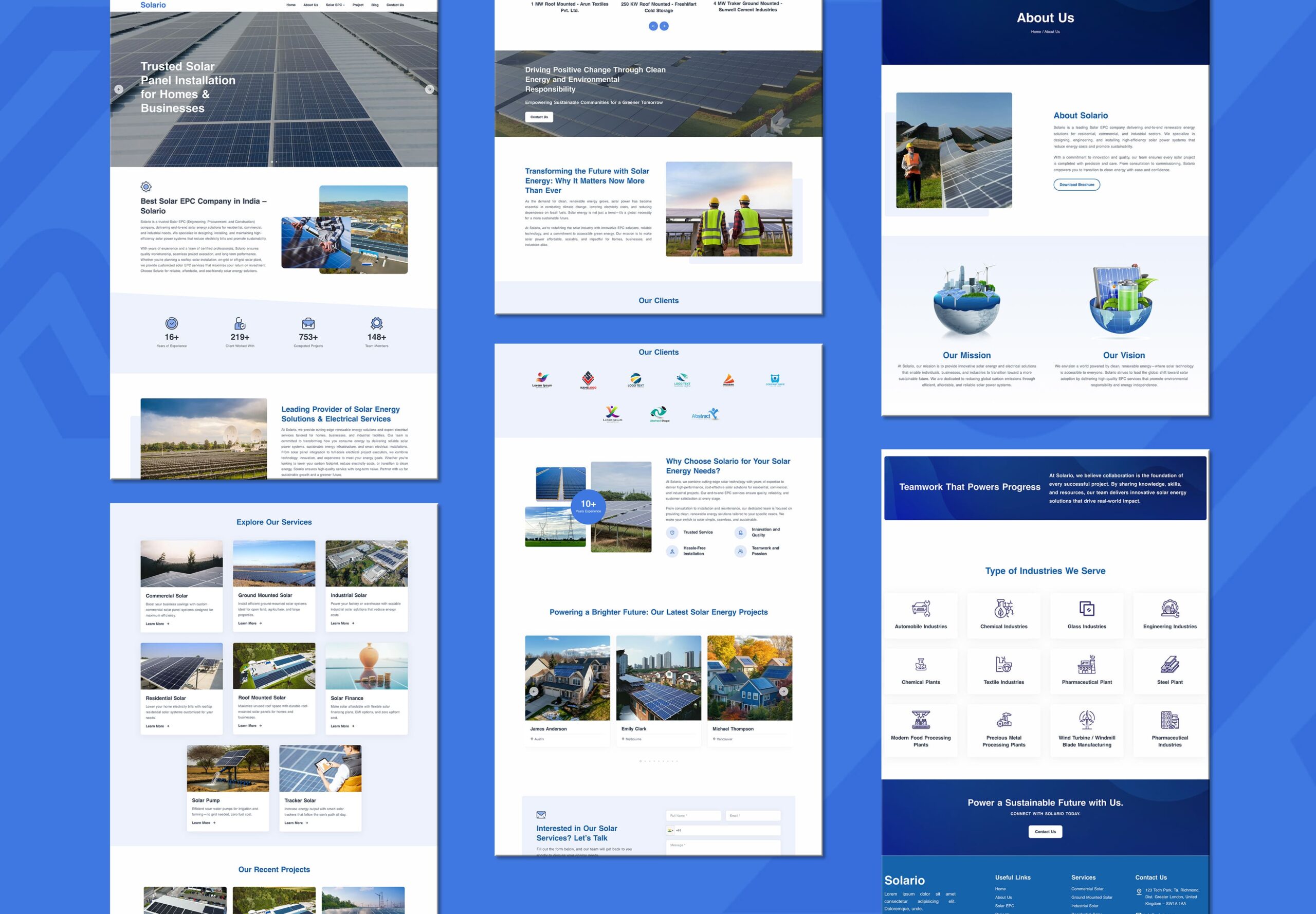
Task: Click the hero slider previous arrow
Action: tap(119, 89)
